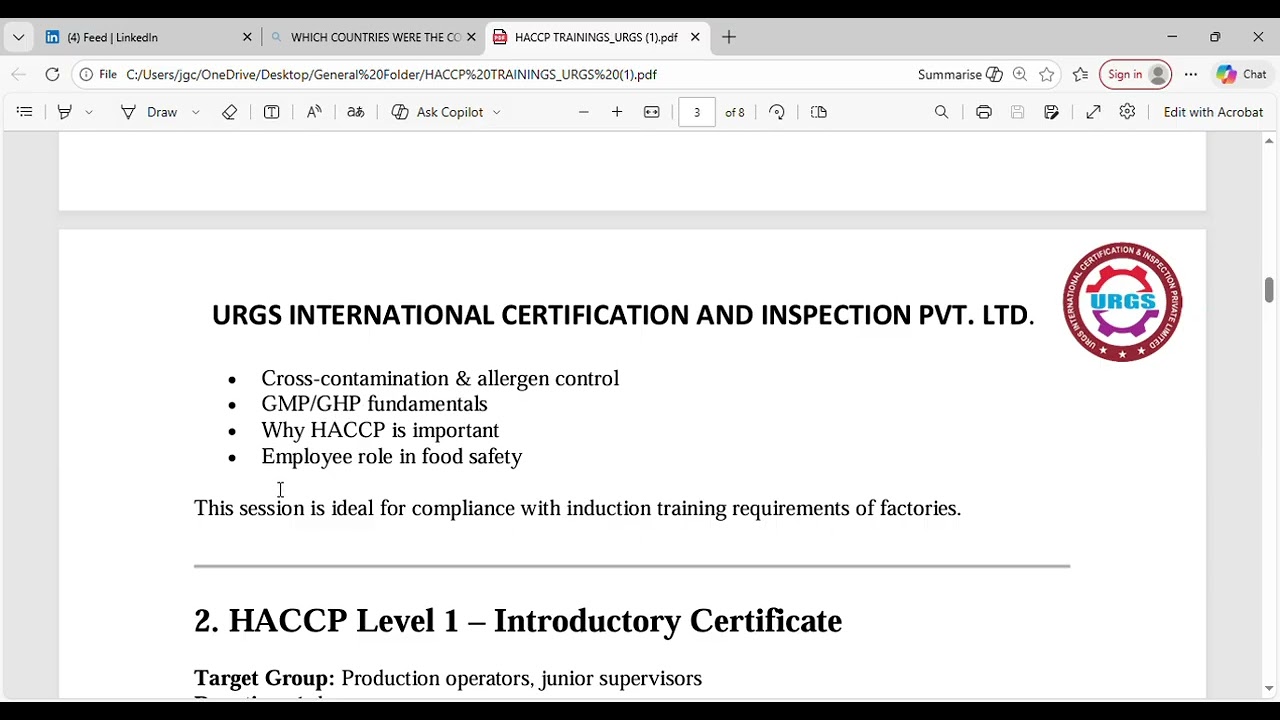Rotate the PDF page
The image size is (1280, 720).
coord(777,112)
